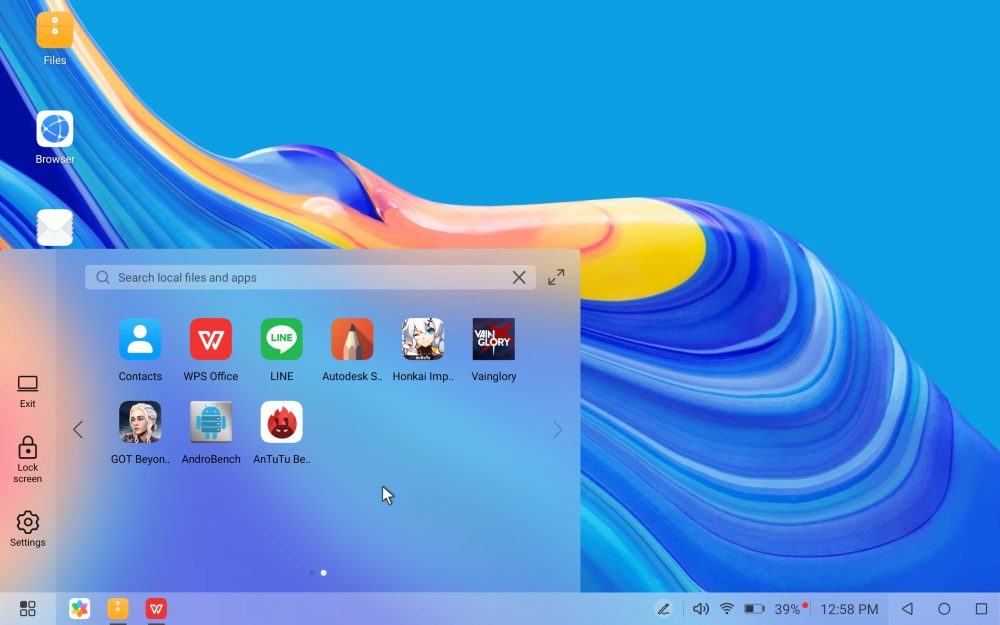
Task: Go to next app page arrow
Action: coord(557,430)
